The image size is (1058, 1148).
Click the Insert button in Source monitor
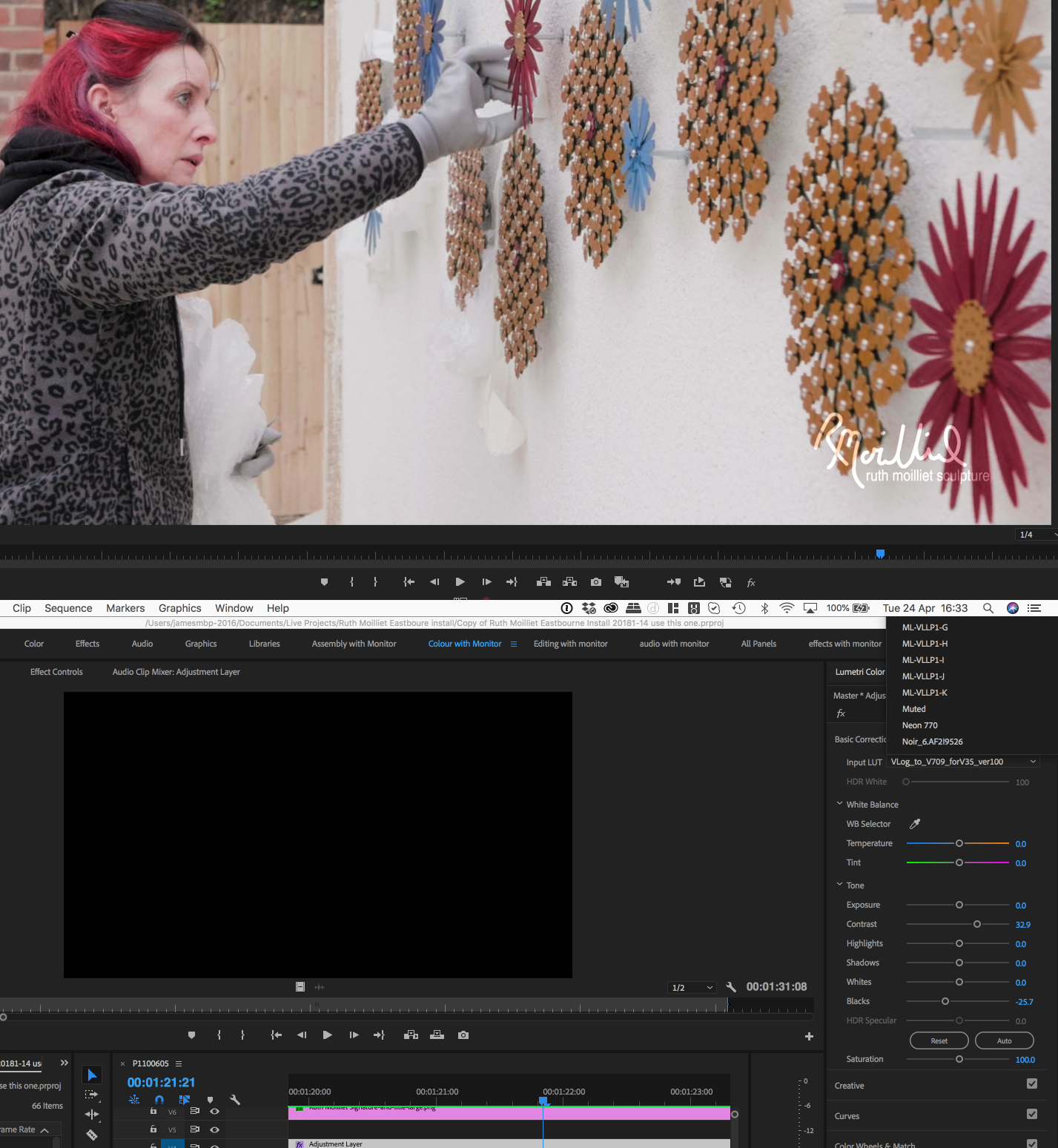point(411,1035)
